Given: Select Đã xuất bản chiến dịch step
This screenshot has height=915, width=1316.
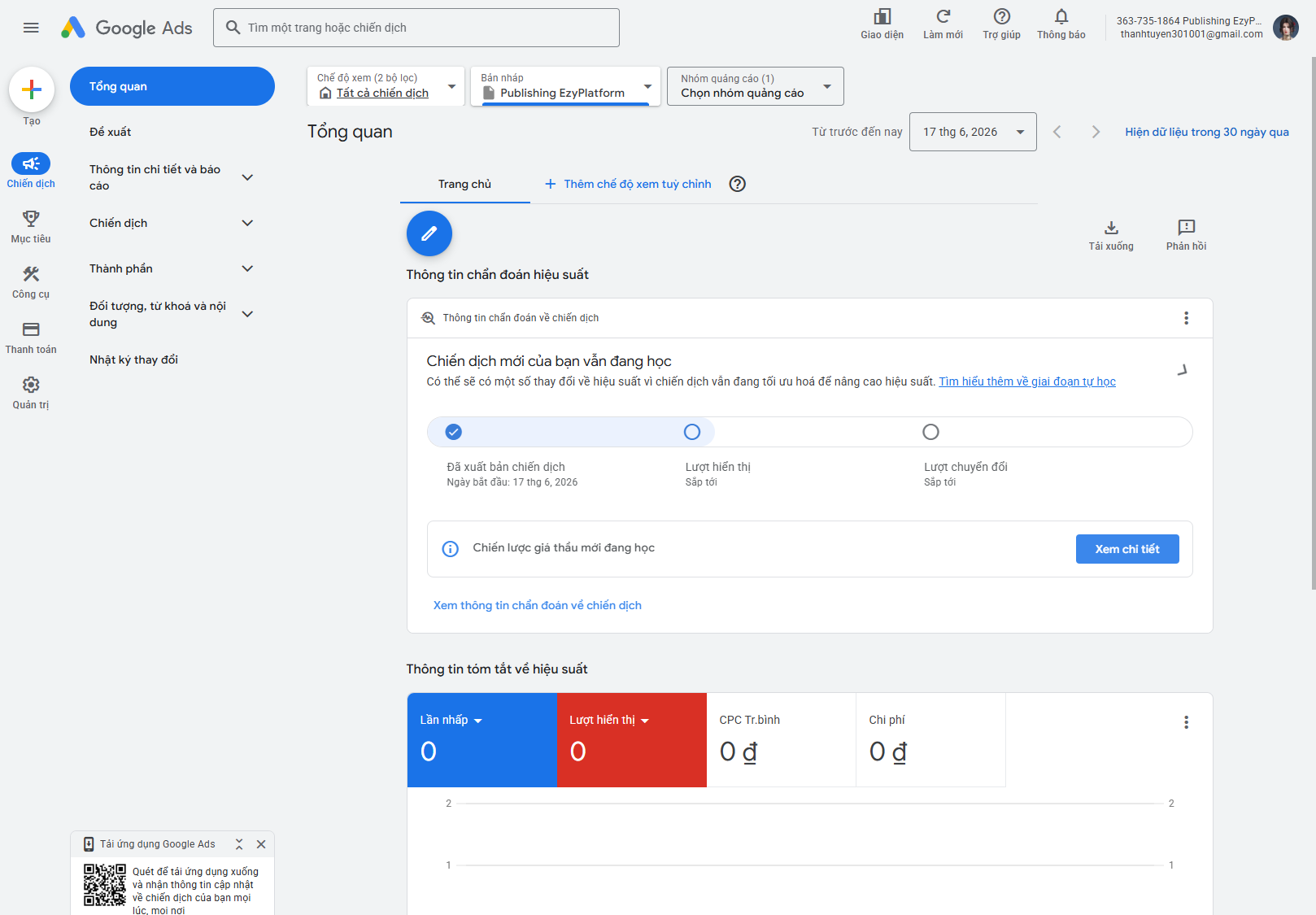Looking at the screenshot, I should 454,432.
